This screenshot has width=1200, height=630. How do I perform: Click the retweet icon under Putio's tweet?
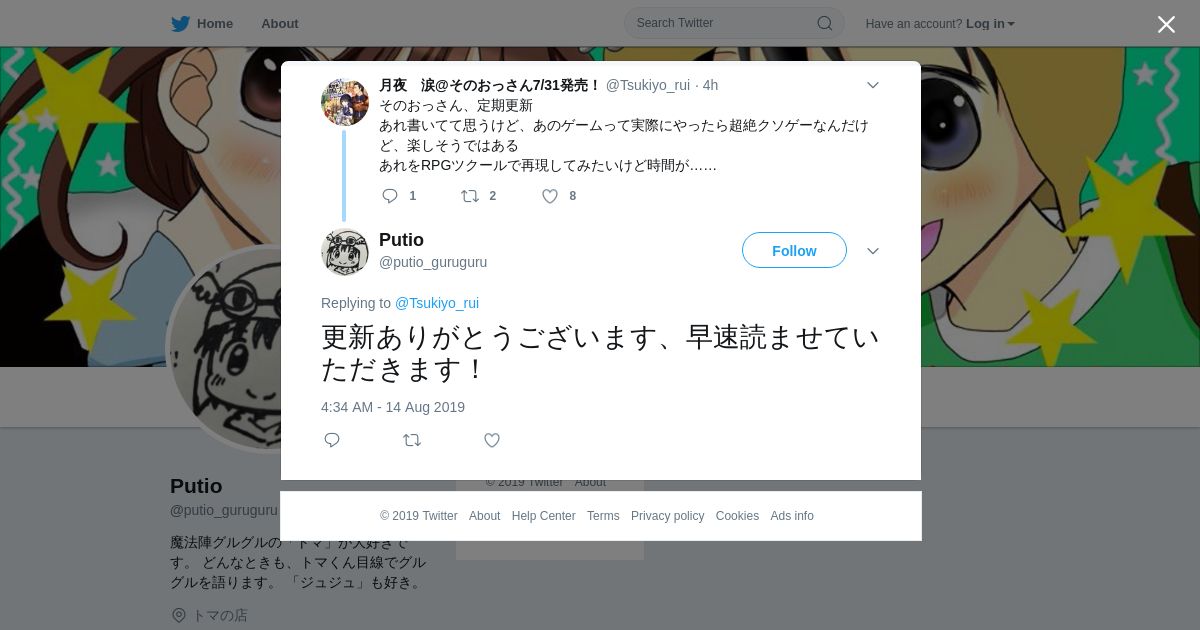tap(412, 440)
